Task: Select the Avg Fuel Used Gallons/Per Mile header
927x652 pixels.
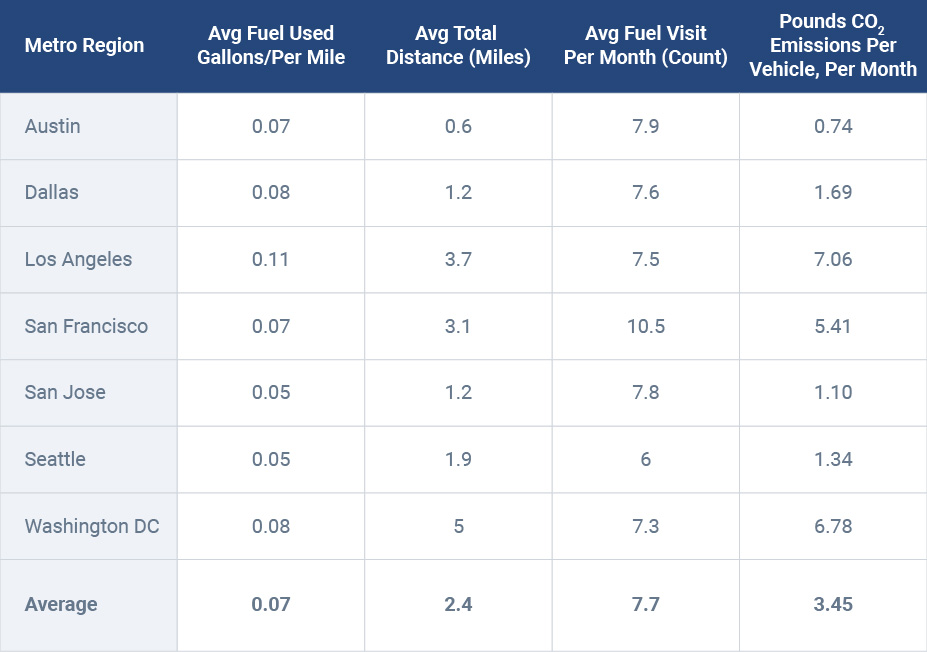Action: coord(271,46)
